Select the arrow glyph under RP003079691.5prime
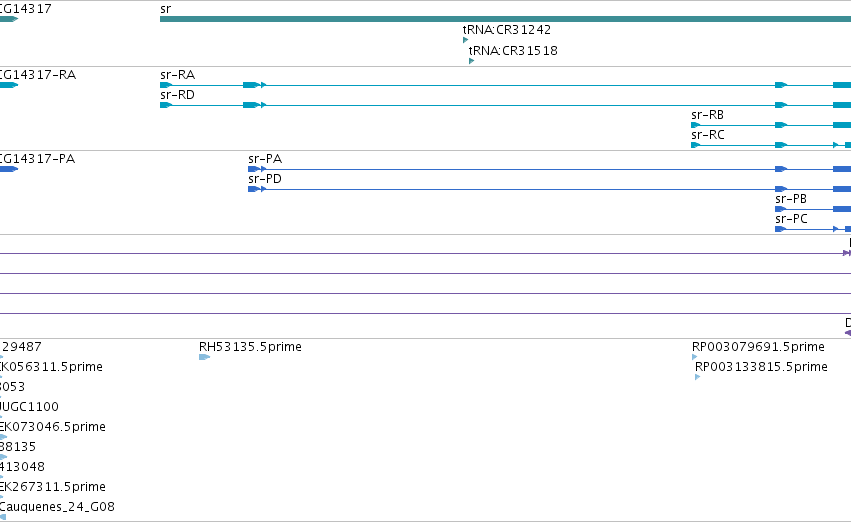 (694, 357)
